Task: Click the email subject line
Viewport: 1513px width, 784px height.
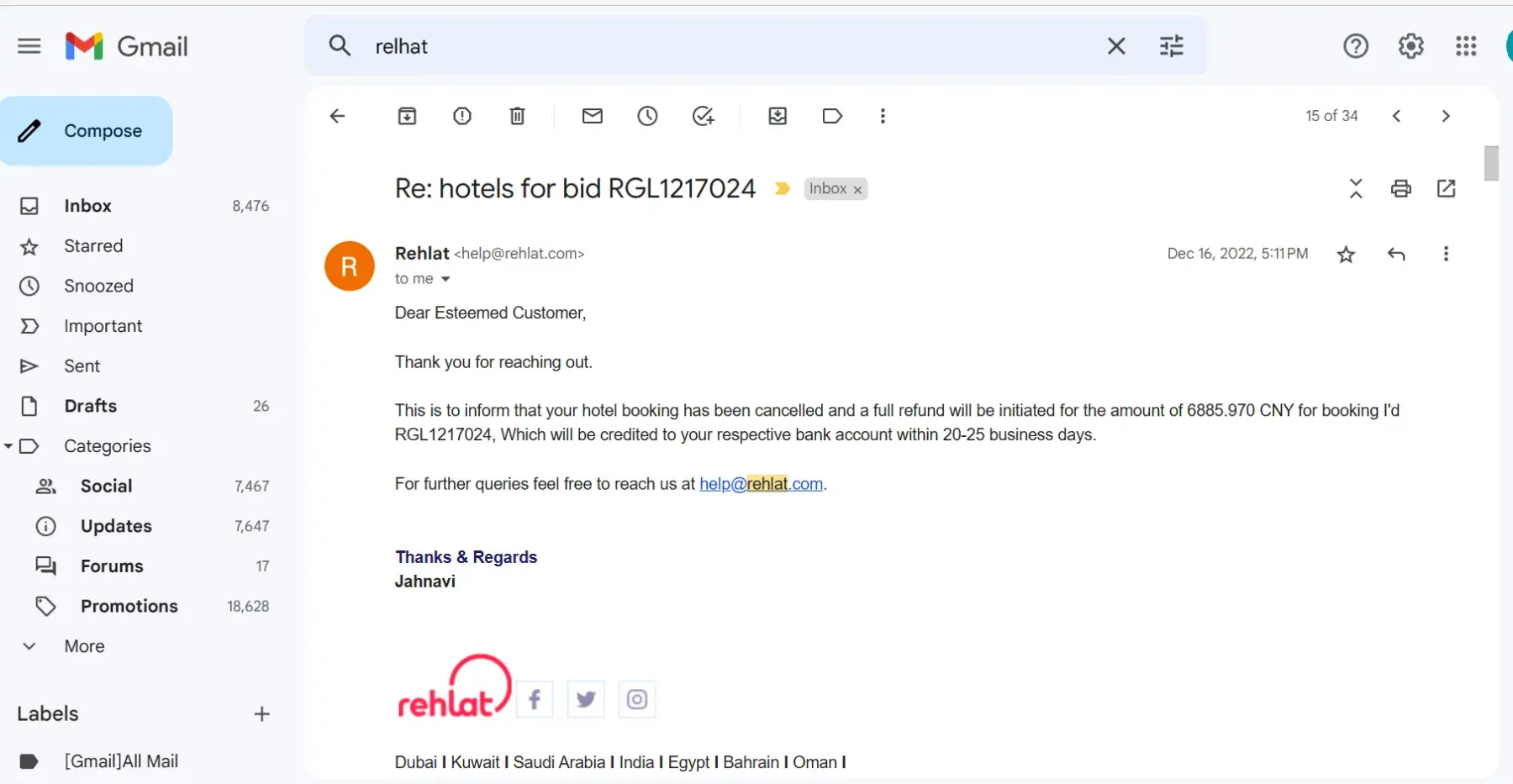Action: 575,188
